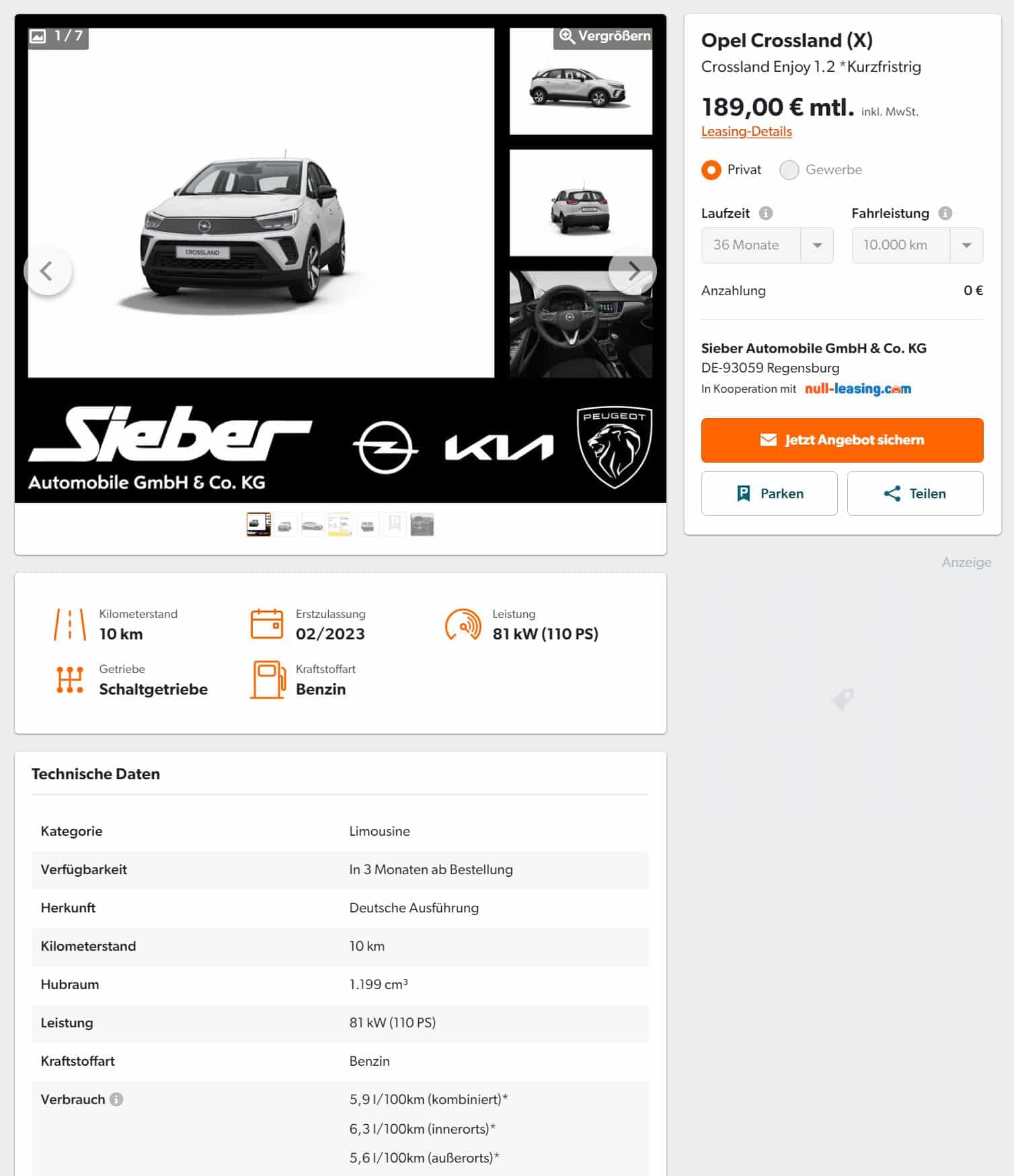The height and width of the screenshot is (1176, 1014).
Task: Select the rear-view car thumbnail
Action: pyautogui.click(x=581, y=203)
